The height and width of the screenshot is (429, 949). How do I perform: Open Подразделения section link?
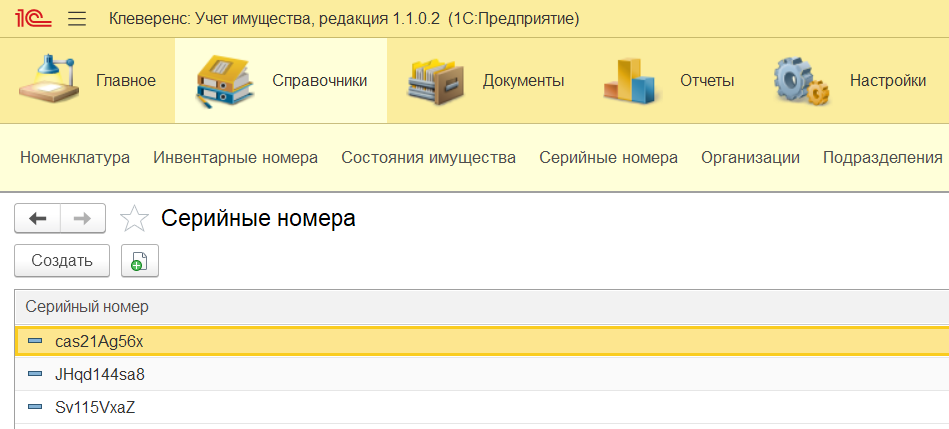pos(883,158)
